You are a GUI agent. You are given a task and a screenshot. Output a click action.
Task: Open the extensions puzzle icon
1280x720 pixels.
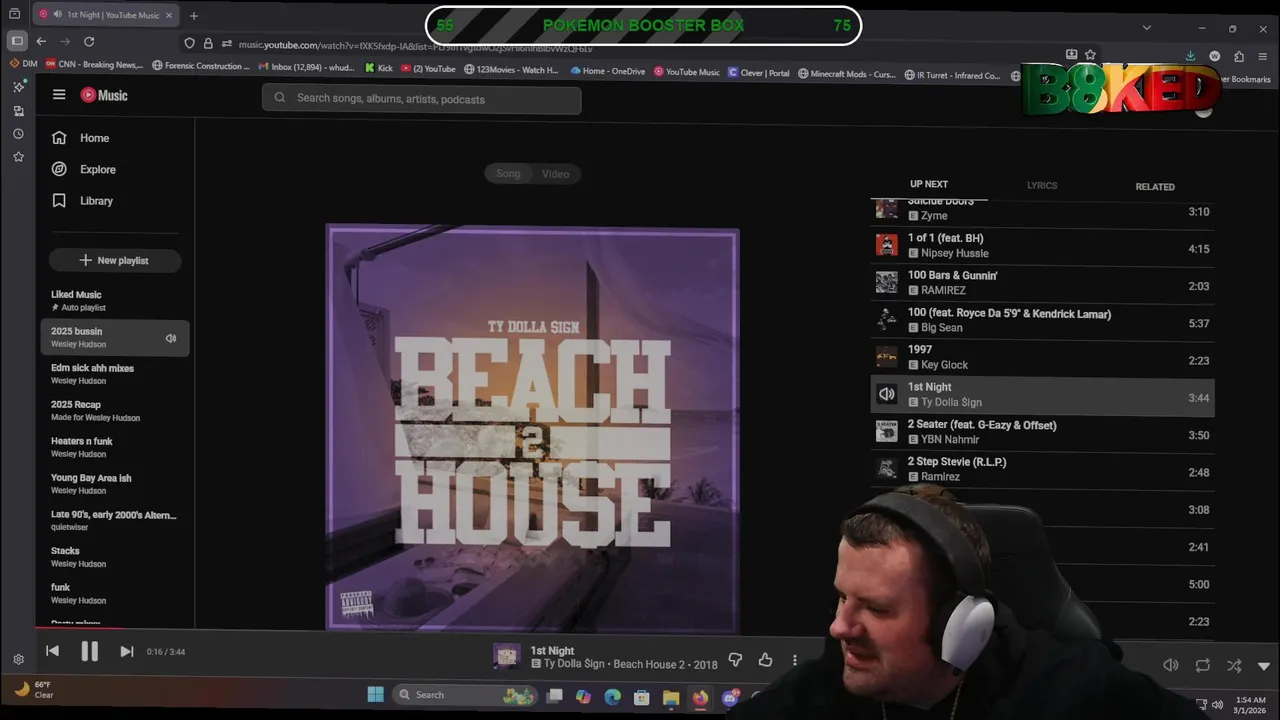(x=1239, y=56)
